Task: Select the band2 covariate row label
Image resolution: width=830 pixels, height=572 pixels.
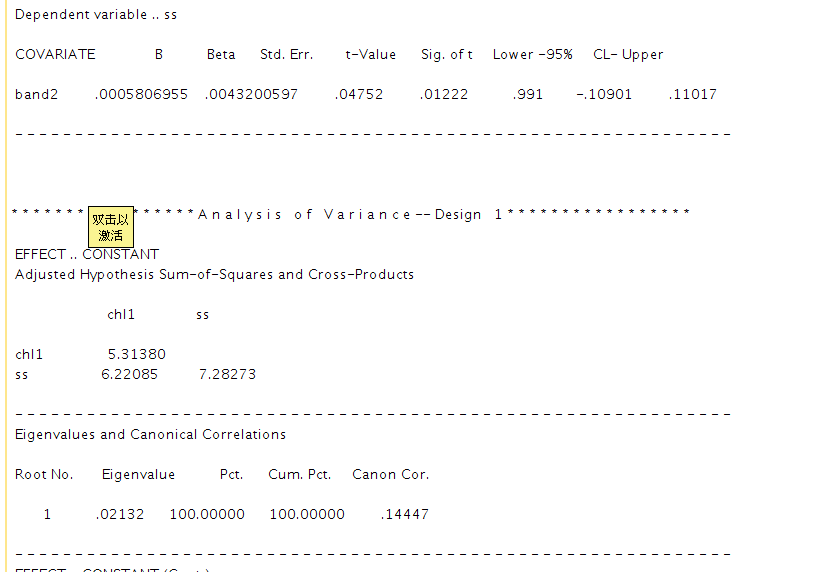Action: [37, 94]
